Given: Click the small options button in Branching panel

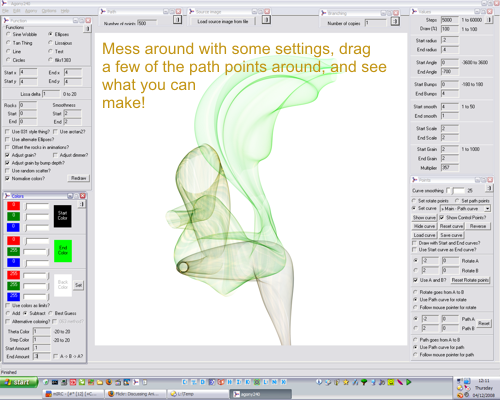Looking at the screenshot, I should pyautogui.click(x=395, y=22).
